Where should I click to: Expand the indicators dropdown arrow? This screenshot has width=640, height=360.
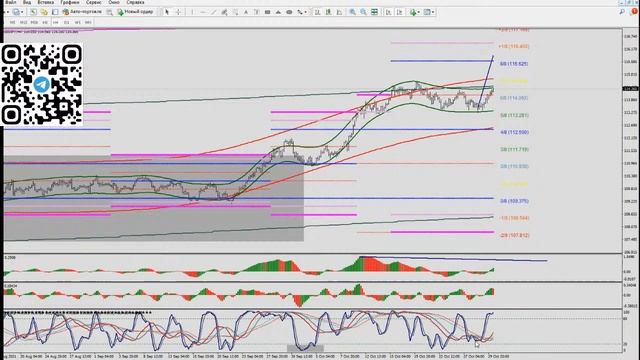419,12
